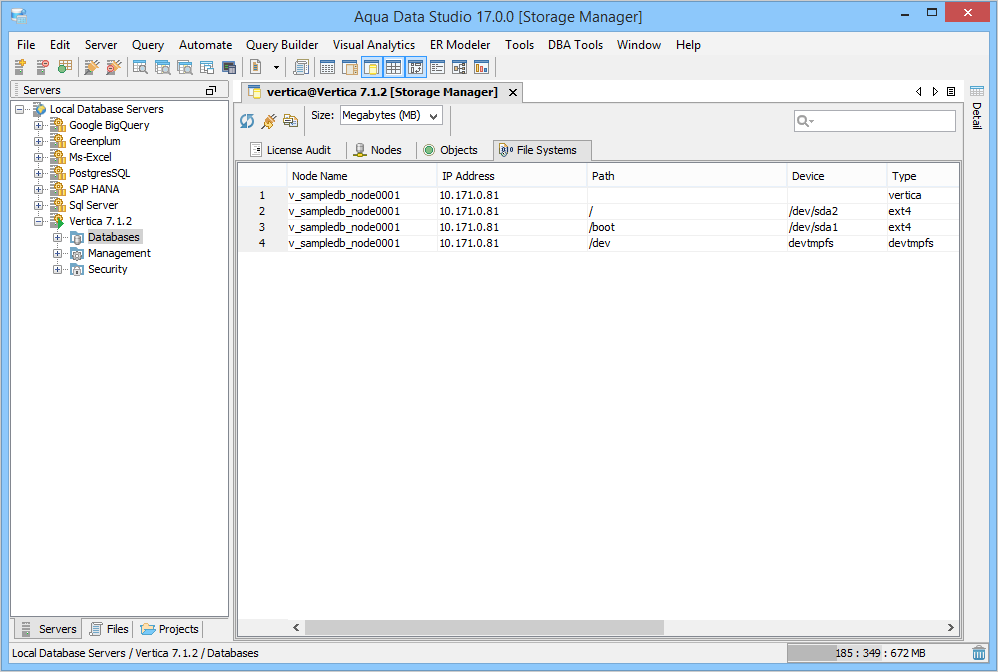Open the ER Modeler menu
Viewport: 998px width, 672px height.
tap(460, 45)
